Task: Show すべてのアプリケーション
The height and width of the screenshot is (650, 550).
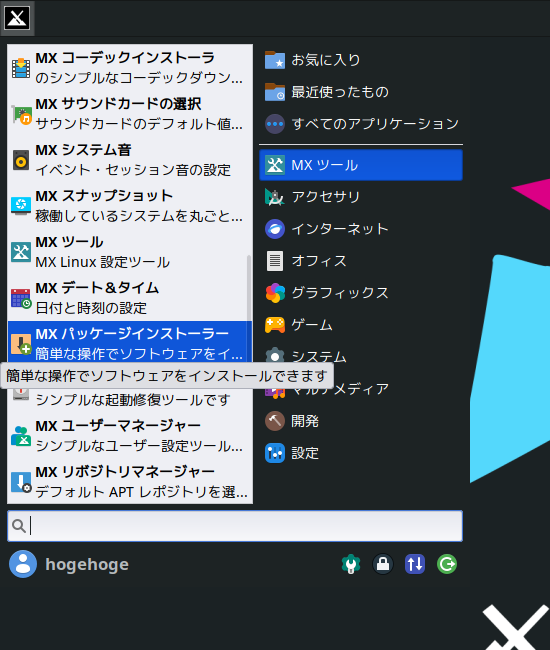Action: coord(361,124)
